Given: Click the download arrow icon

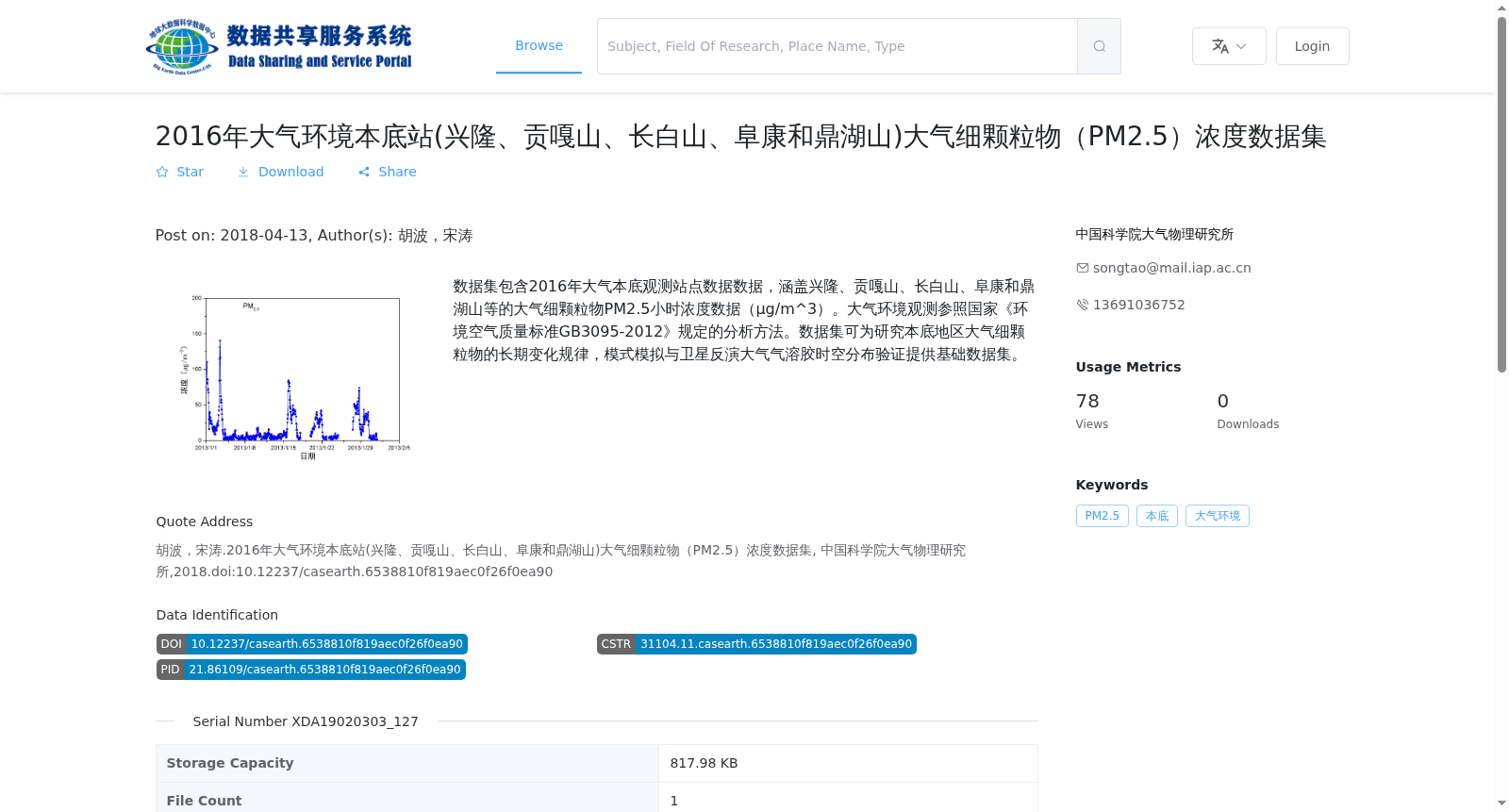Looking at the screenshot, I should [x=243, y=172].
